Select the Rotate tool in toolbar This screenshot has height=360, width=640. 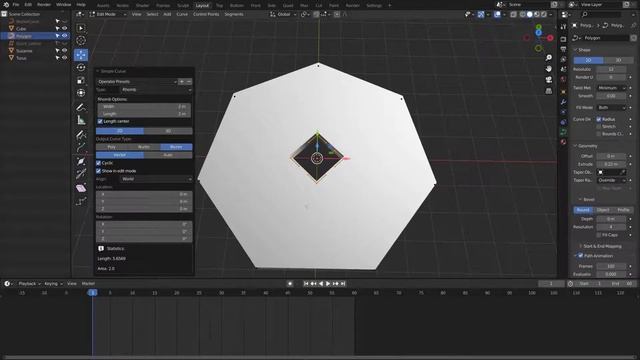coord(81,67)
